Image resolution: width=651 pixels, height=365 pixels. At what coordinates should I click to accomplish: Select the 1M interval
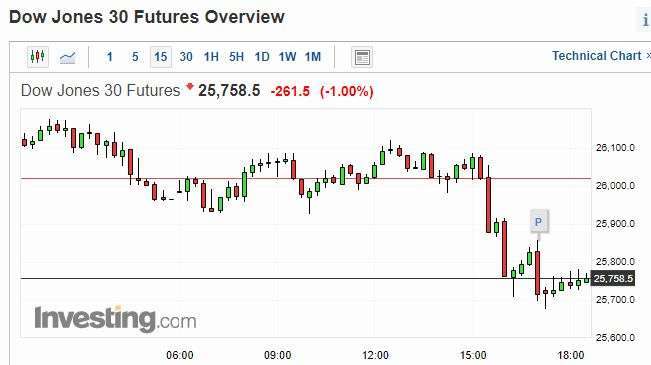pyautogui.click(x=313, y=57)
